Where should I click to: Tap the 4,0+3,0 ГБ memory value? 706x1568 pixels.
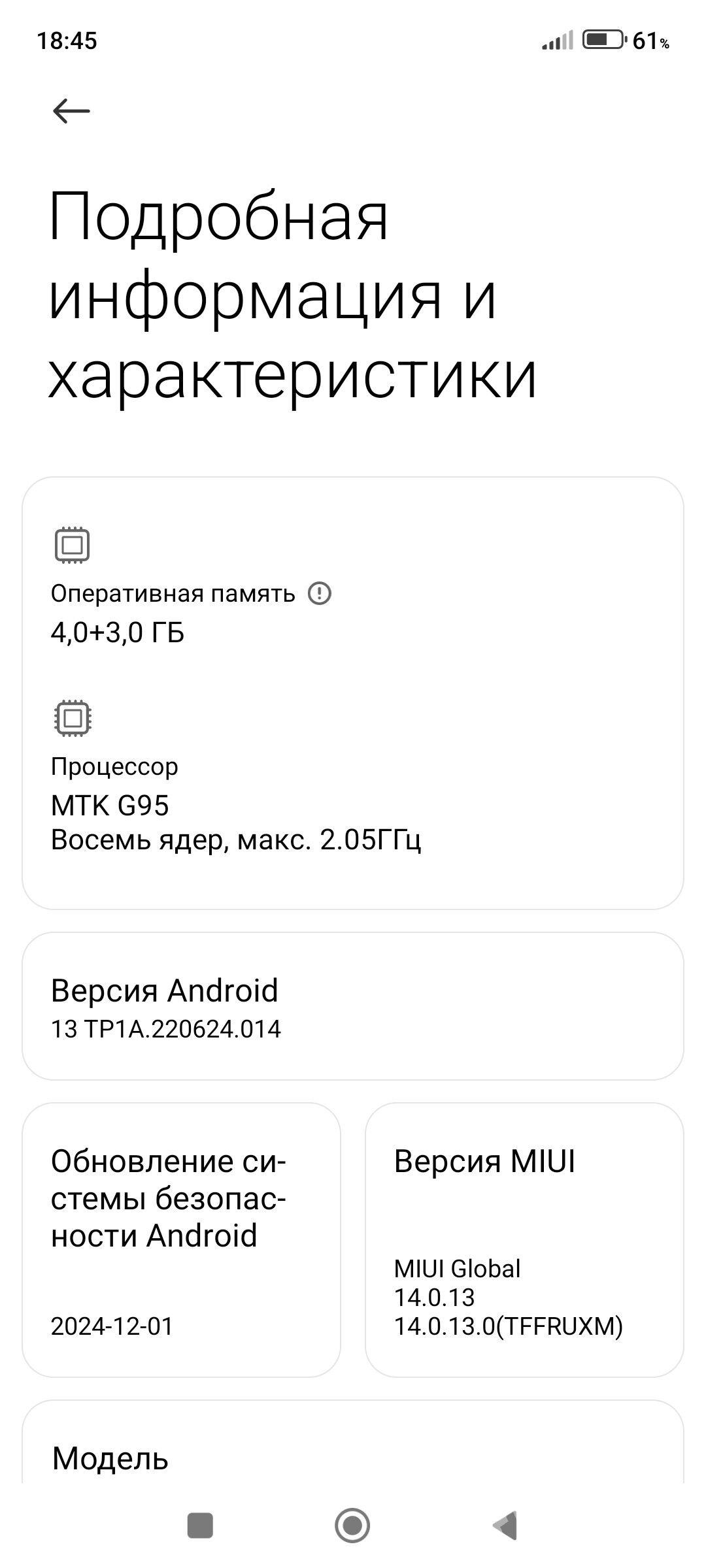tap(118, 632)
